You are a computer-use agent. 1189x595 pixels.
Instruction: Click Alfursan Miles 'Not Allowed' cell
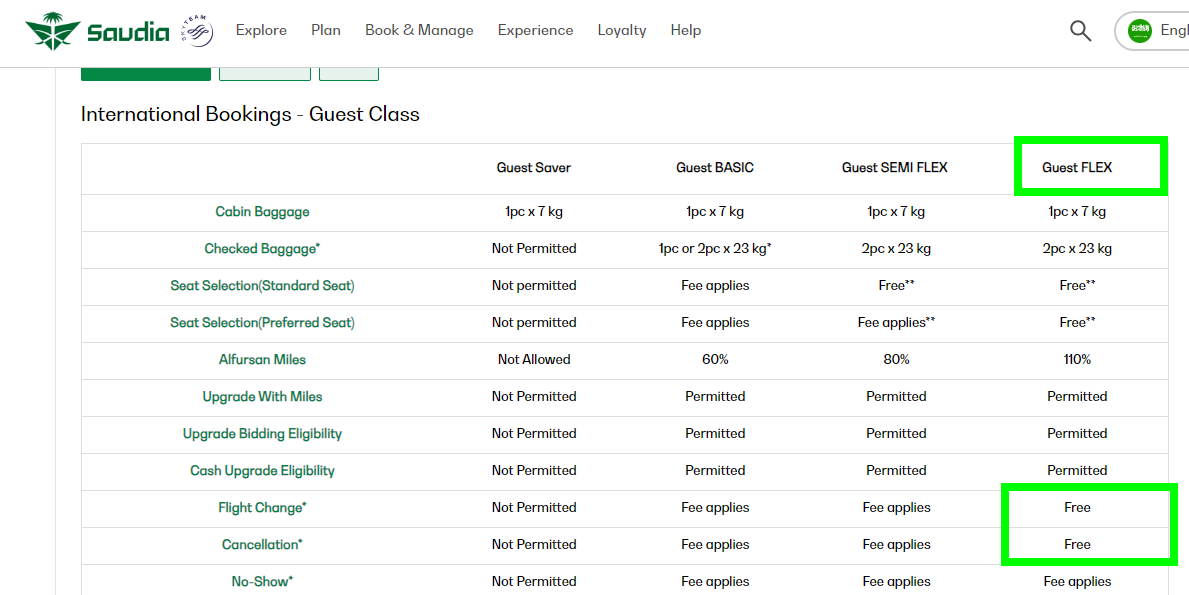[x=534, y=360]
